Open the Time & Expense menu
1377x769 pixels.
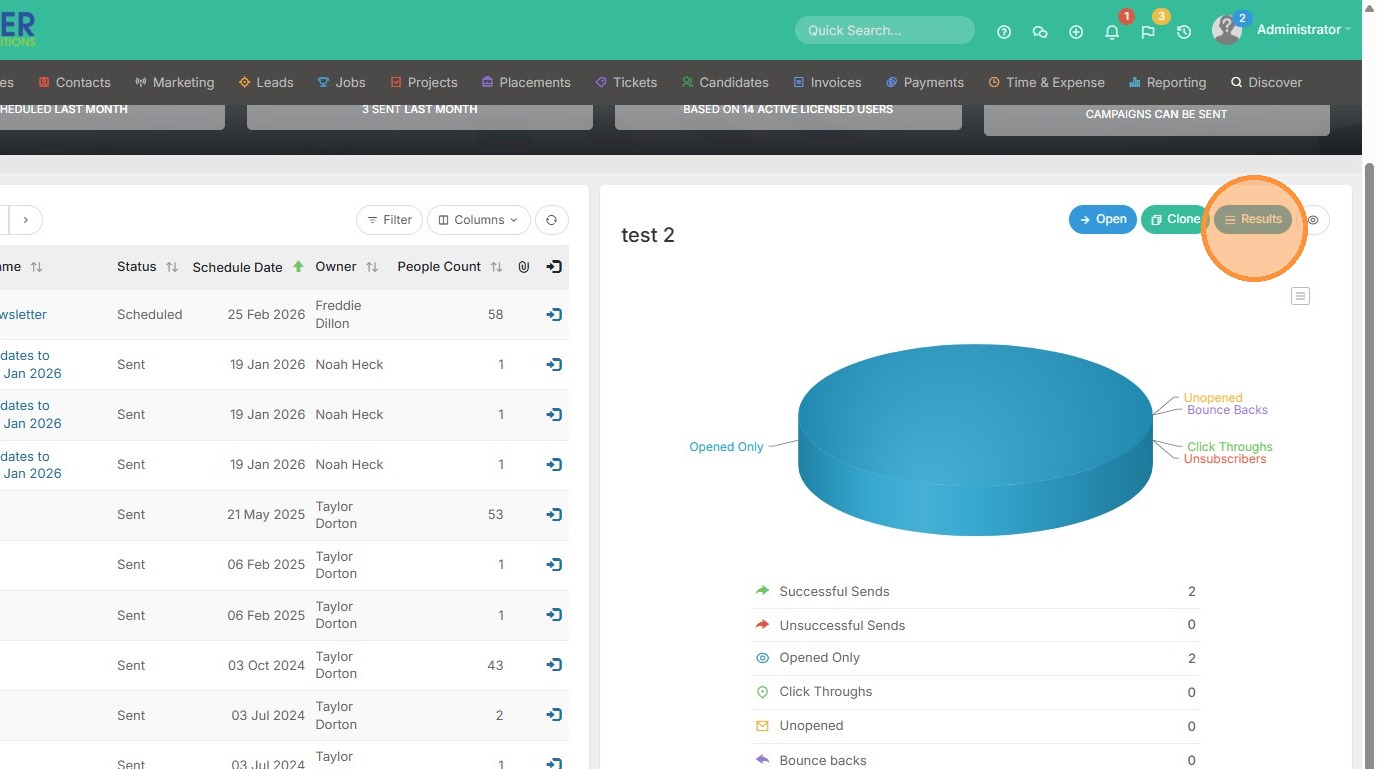click(x=1046, y=82)
